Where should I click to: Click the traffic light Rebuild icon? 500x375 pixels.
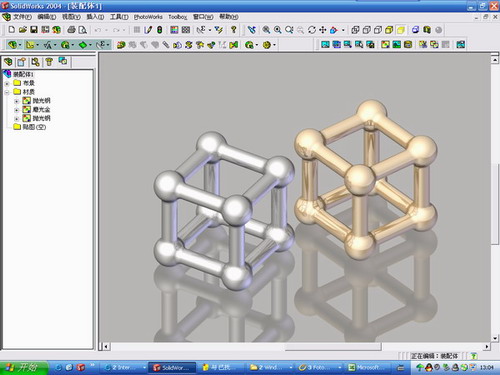tap(160, 30)
